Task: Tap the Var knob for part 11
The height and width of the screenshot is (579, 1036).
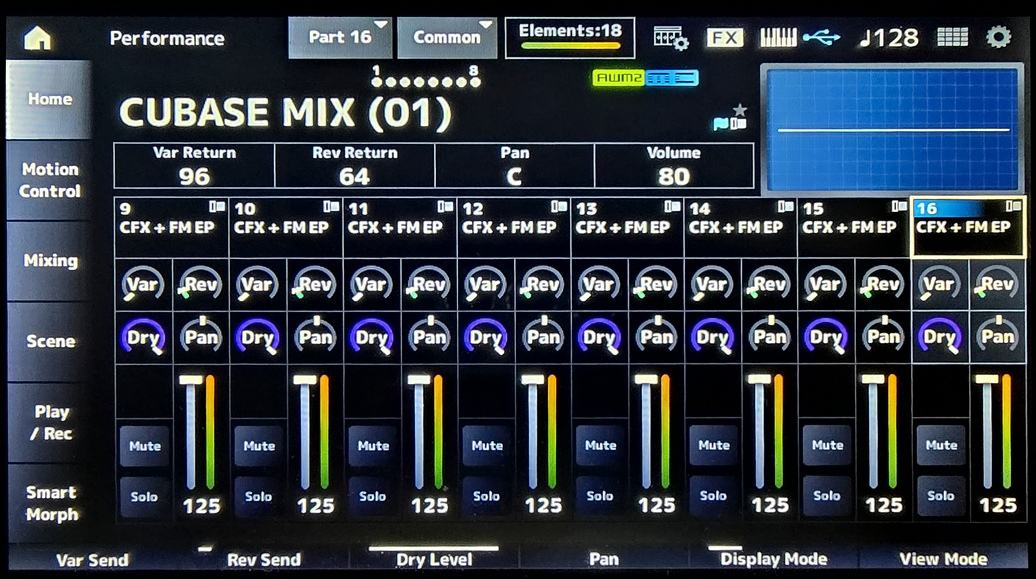Action: pos(371,284)
